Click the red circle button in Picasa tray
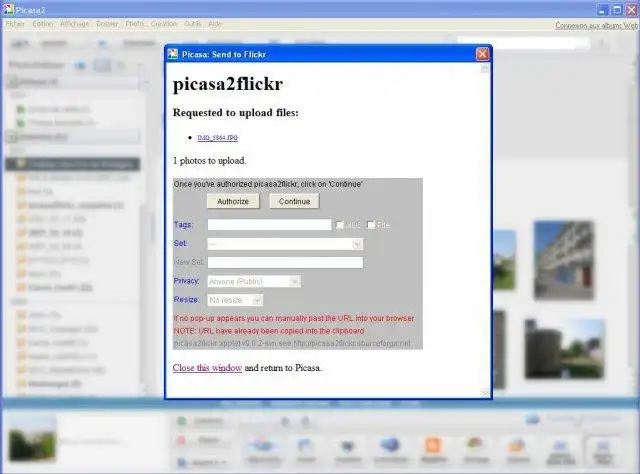The width and height of the screenshot is (640, 474). pos(182,440)
